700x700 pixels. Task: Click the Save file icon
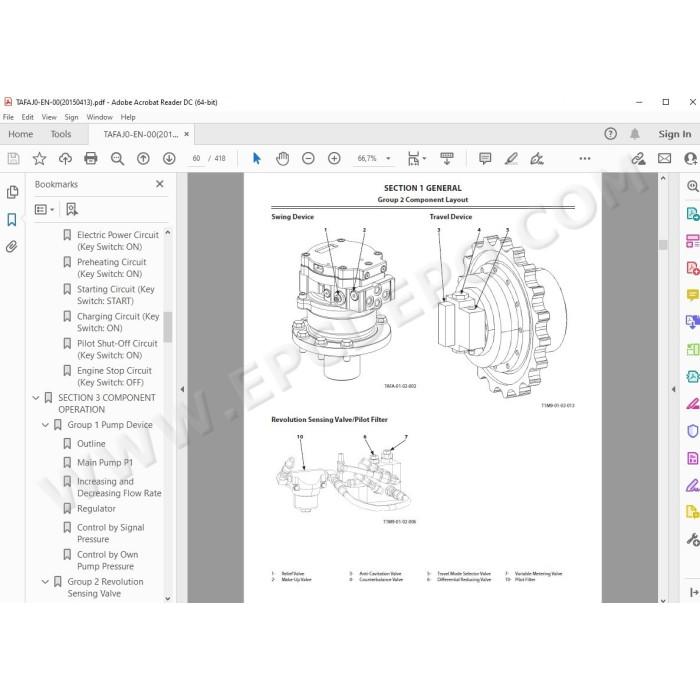coord(13,158)
